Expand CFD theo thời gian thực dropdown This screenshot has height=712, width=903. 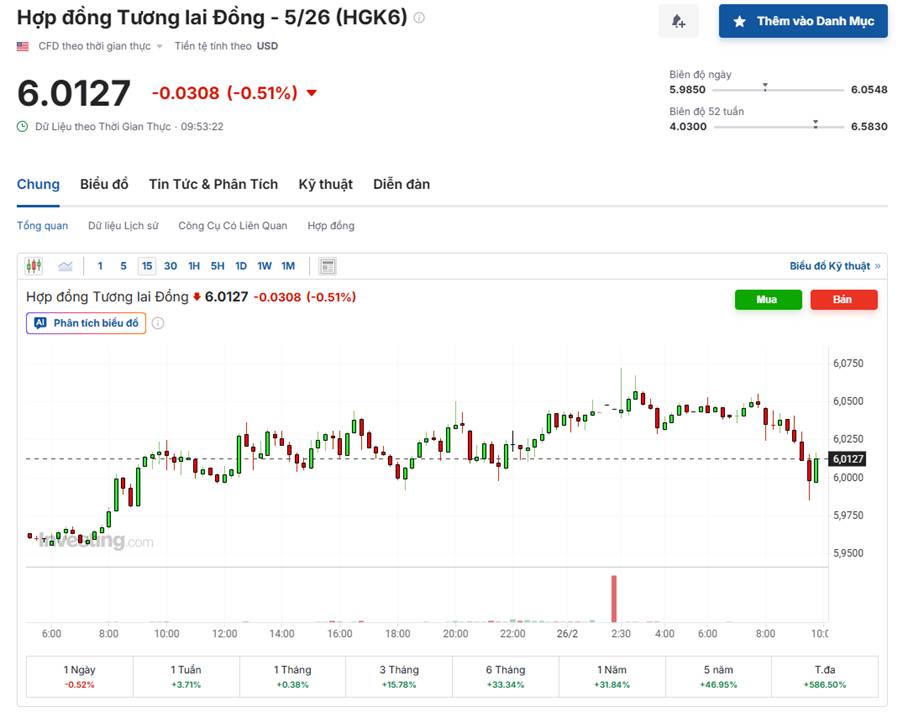pos(160,47)
